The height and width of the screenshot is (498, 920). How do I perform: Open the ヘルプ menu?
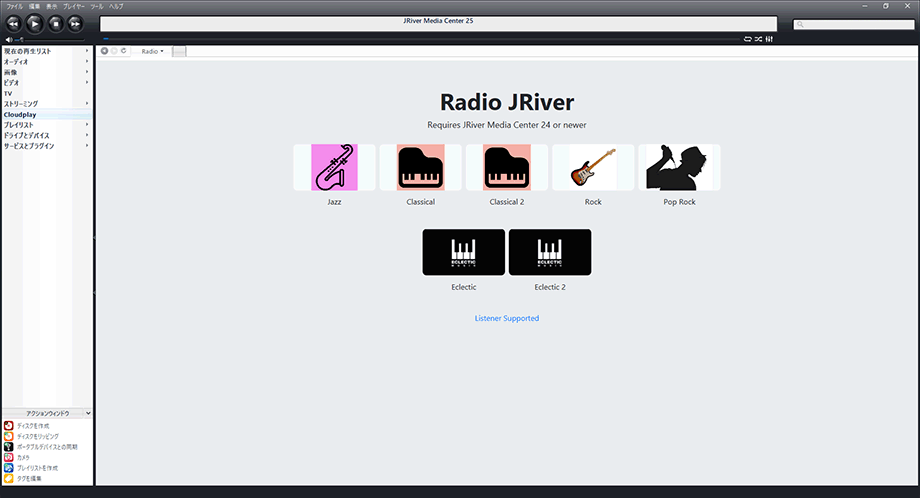pyautogui.click(x=116, y=6)
